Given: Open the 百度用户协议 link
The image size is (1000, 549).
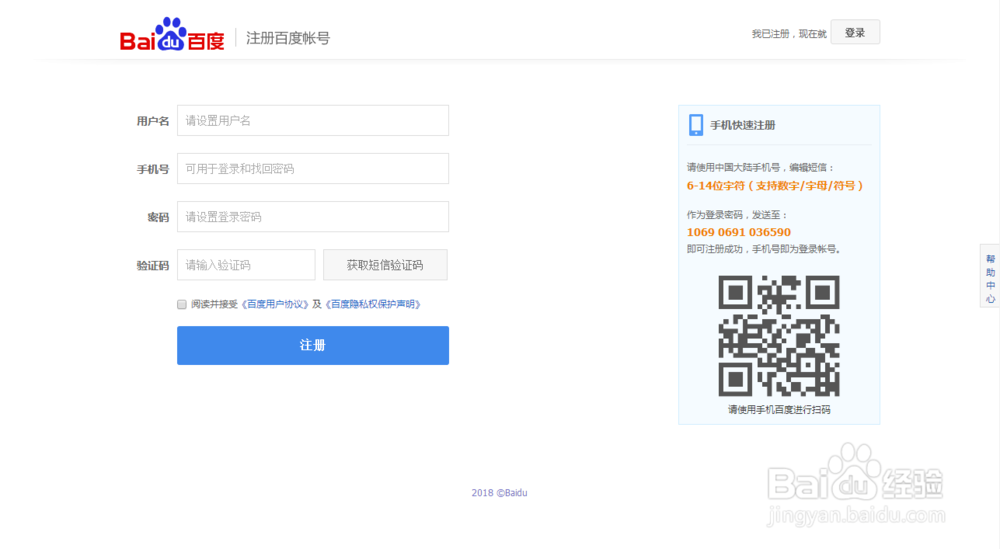Looking at the screenshot, I should 275,304.
